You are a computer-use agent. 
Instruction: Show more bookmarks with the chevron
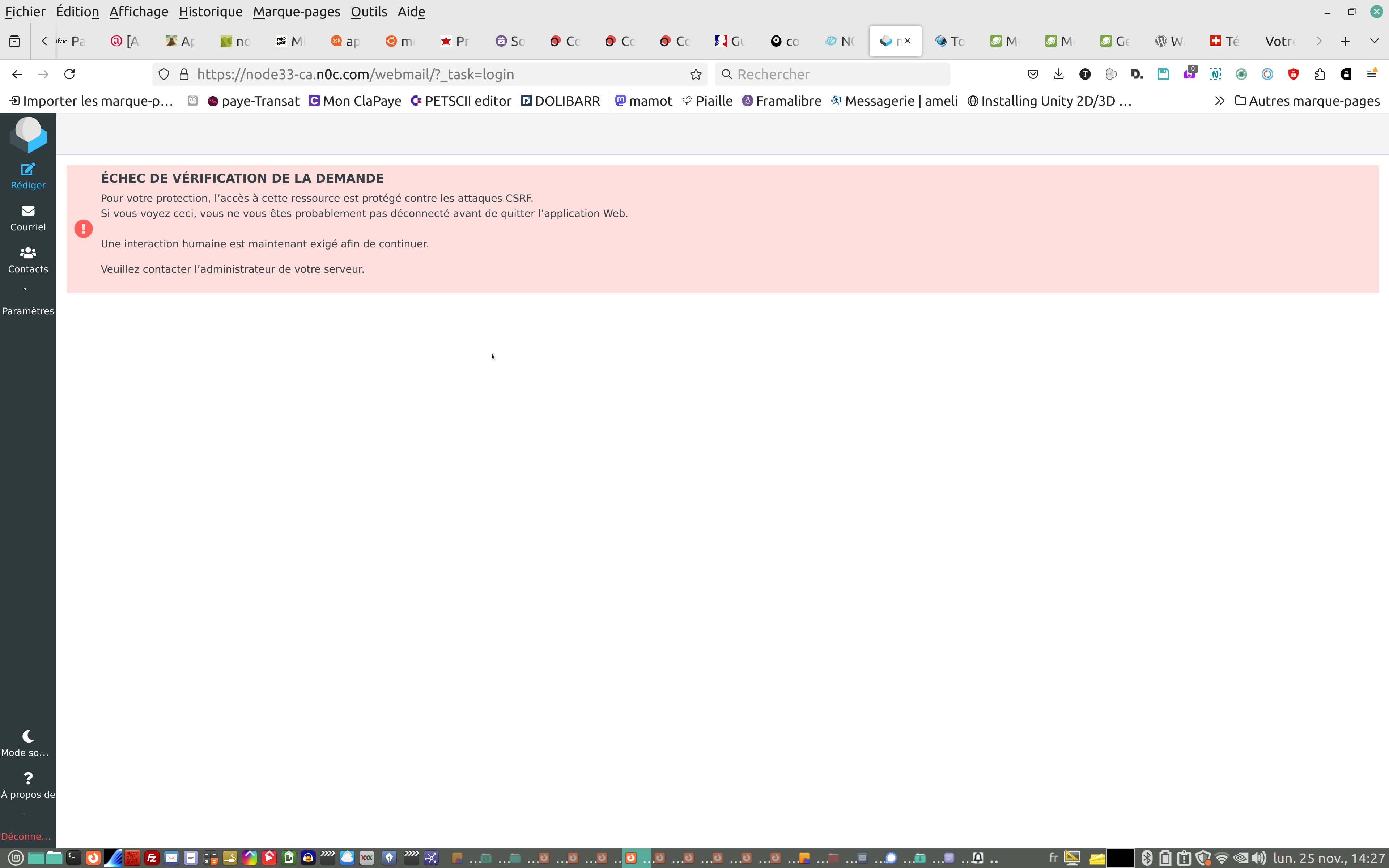(1219, 101)
